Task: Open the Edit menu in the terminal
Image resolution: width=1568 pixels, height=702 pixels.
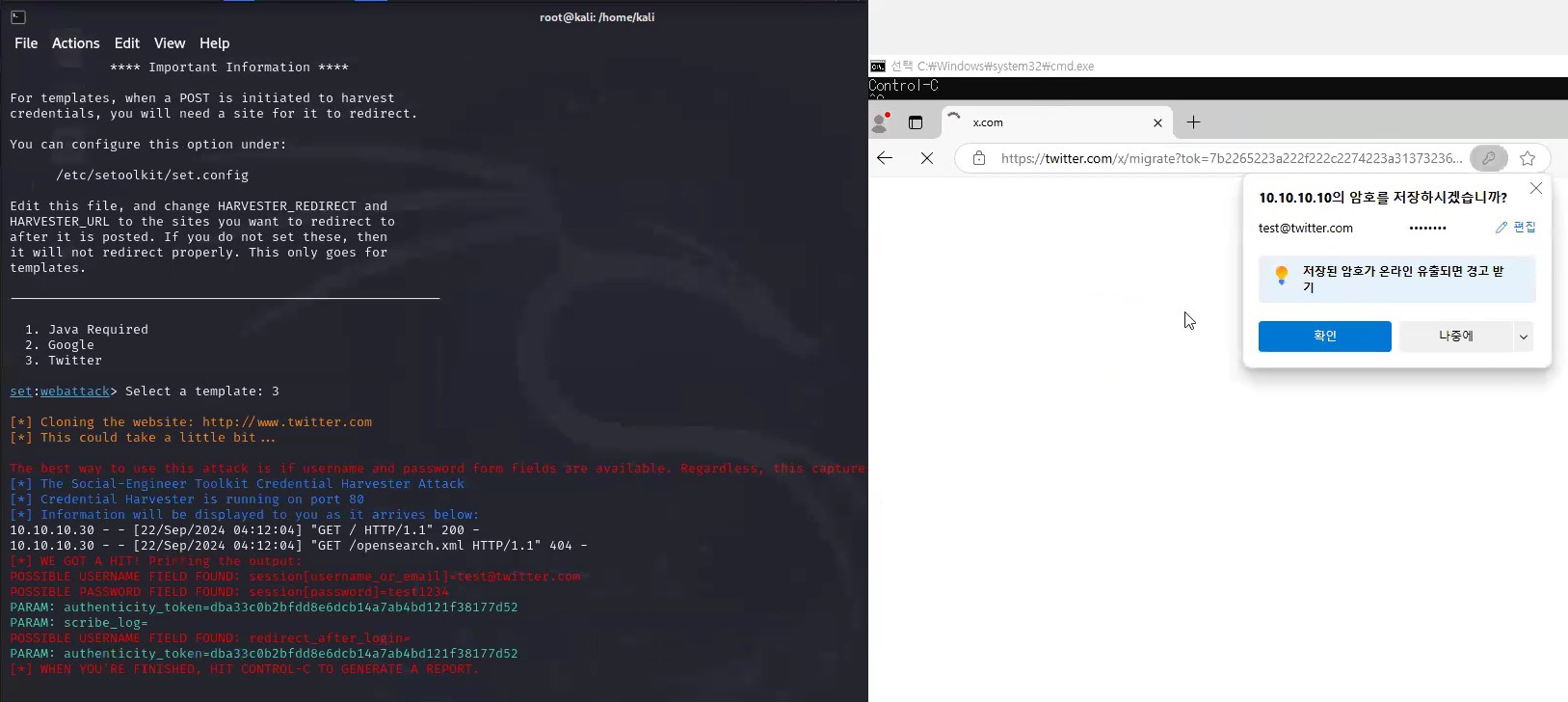Action: (x=126, y=43)
